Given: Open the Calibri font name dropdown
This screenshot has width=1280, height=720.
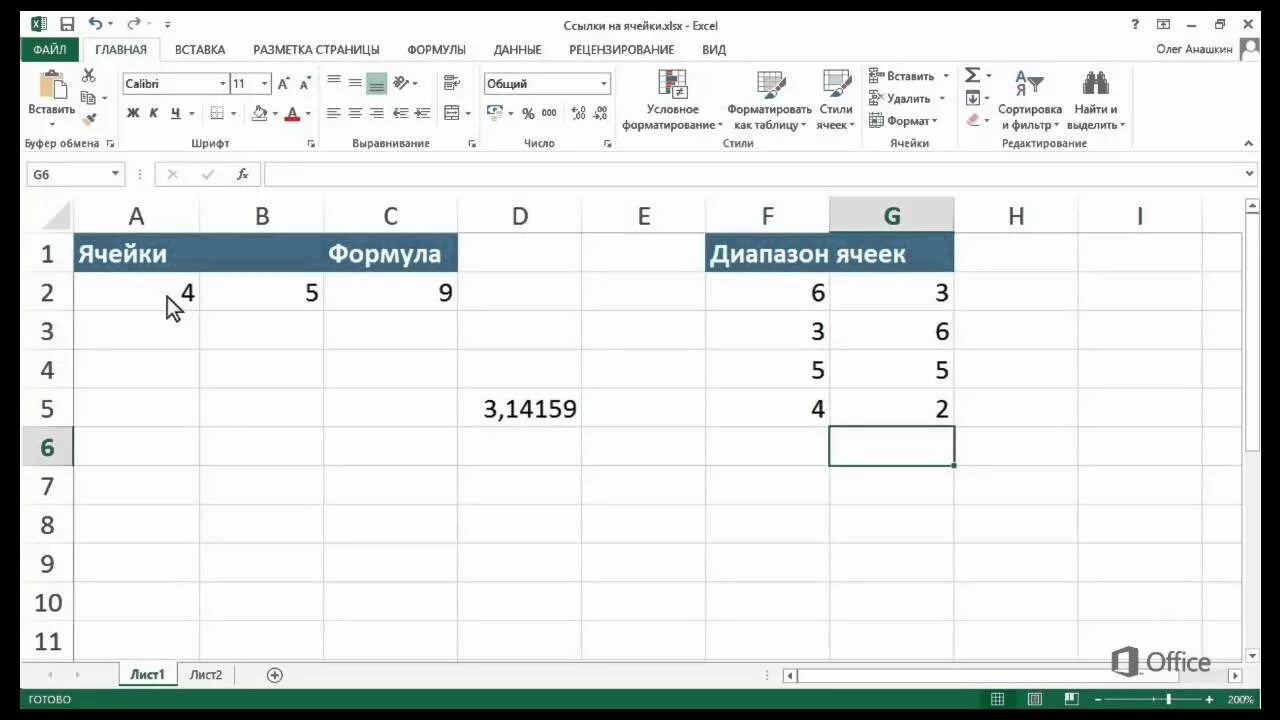Looking at the screenshot, I should [x=223, y=84].
